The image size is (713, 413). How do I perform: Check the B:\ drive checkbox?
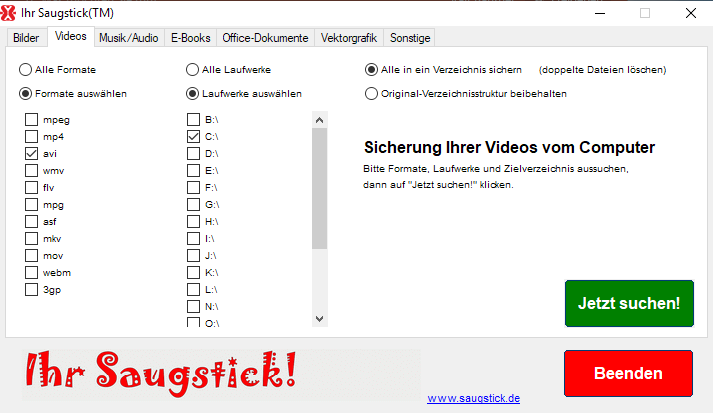point(194,120)
